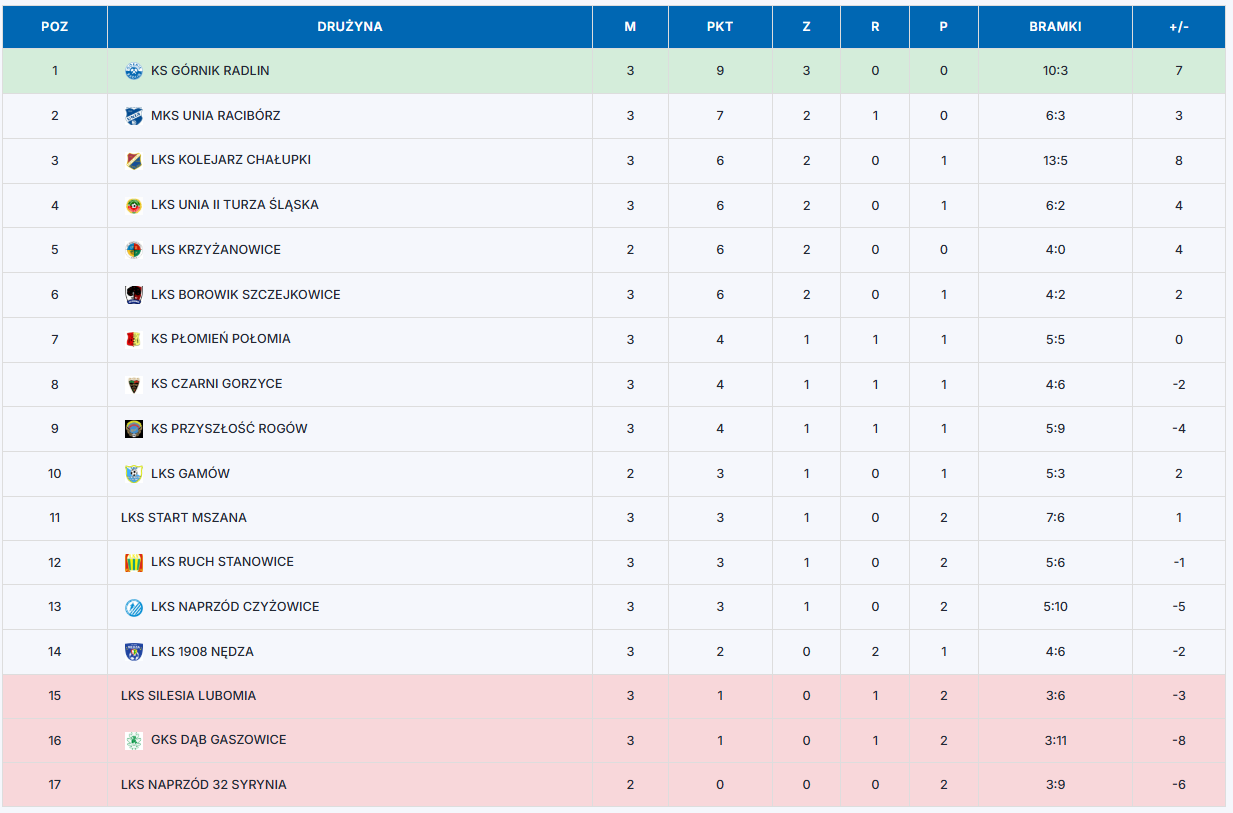Viewport: 1233px width, 813px height.
Task: Open LKS Silesia Lubomia team page
Action: point(188,696)
